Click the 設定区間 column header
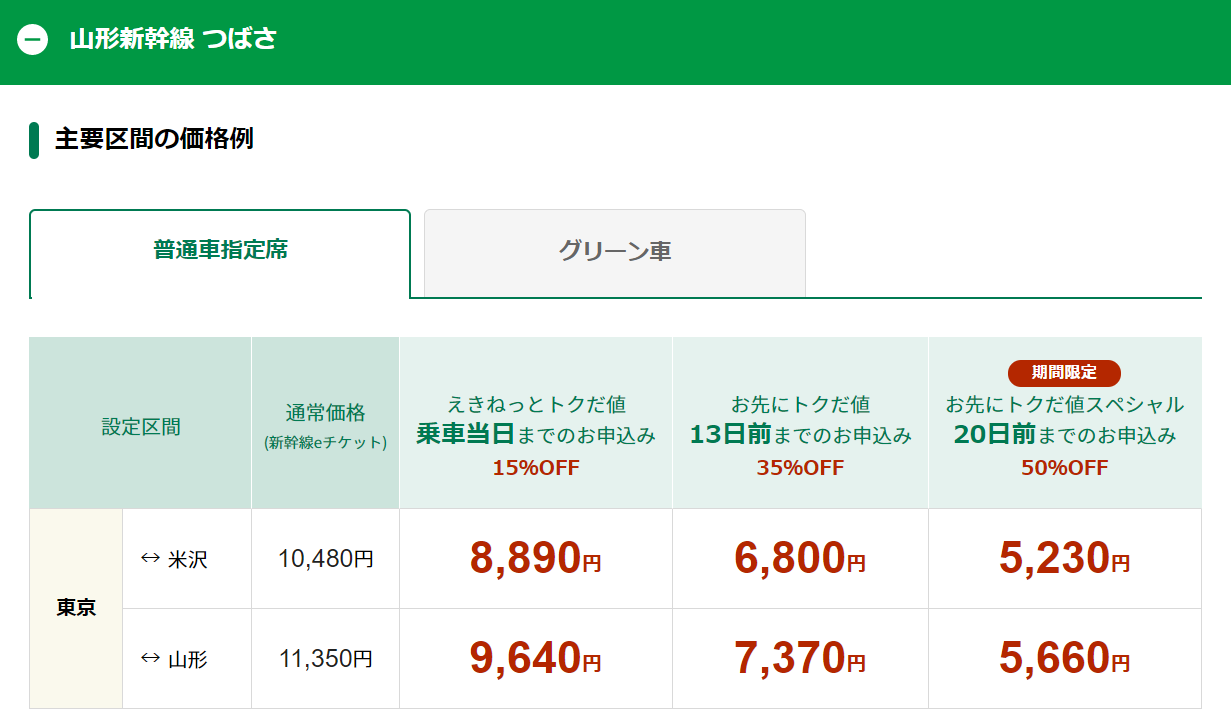The width and height of the screenshot is (1231, 722). point(140,423)
